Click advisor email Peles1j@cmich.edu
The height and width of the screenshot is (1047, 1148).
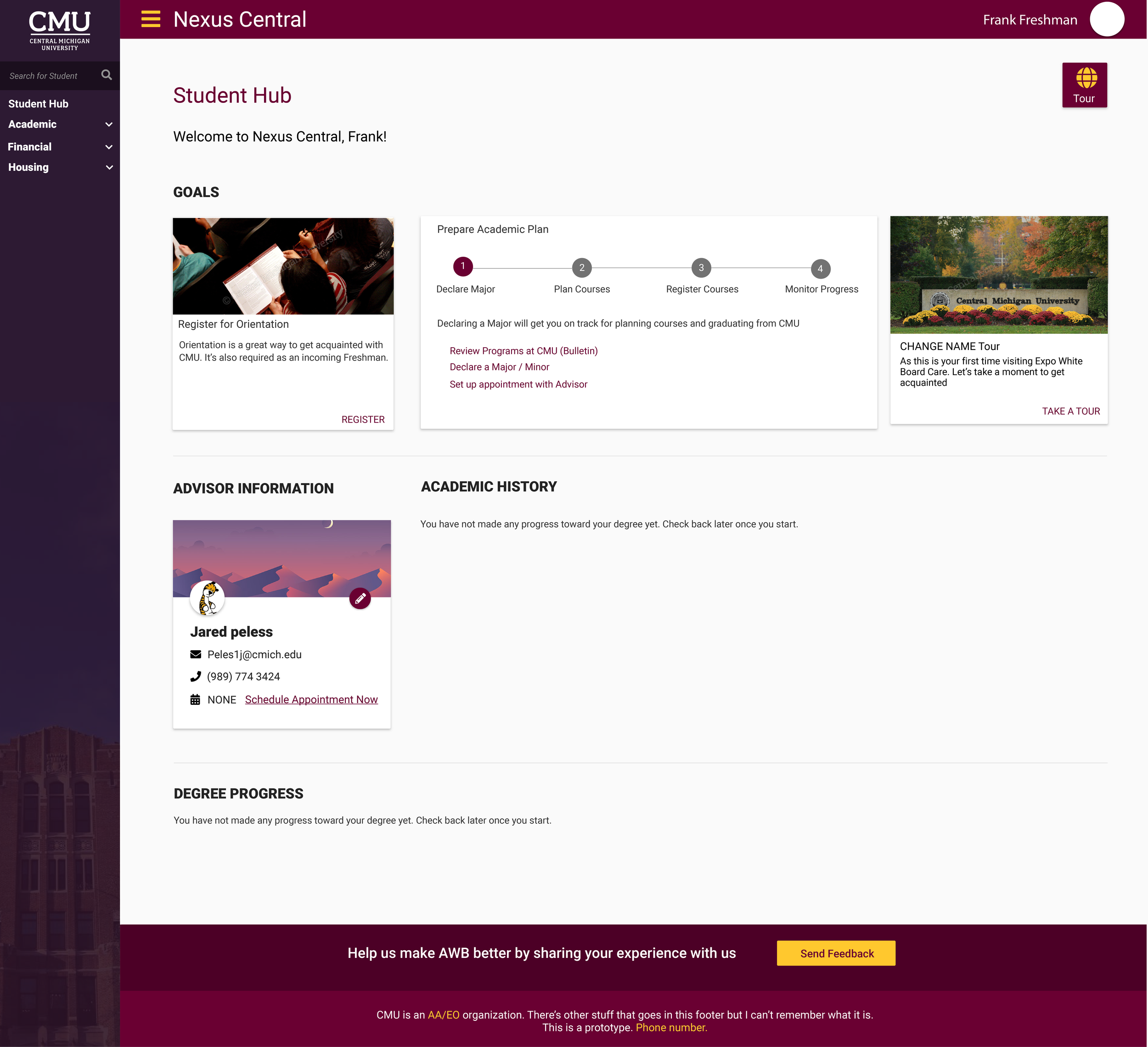(x=254, y=655)
